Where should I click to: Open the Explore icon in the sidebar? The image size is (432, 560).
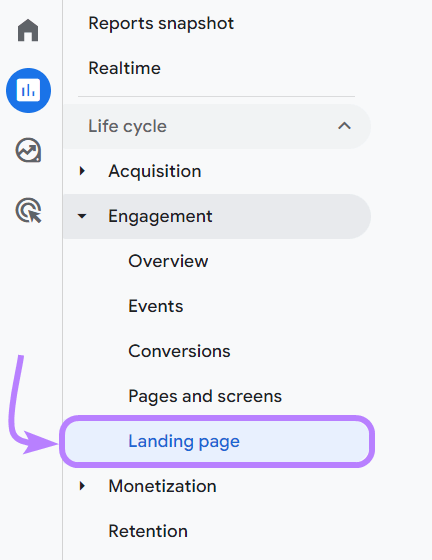click(x=28, y=150)
